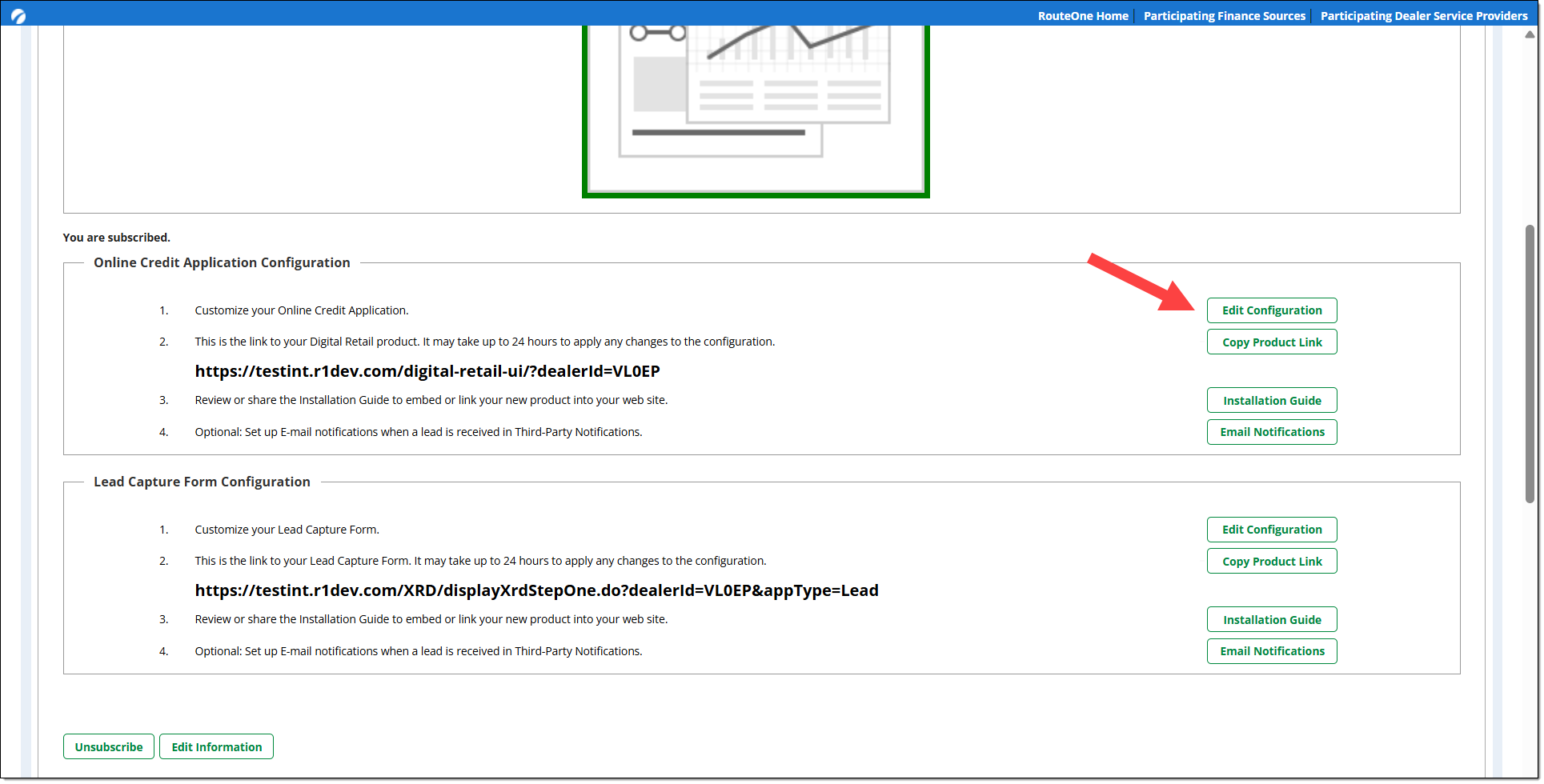Edit Configuration for Online Credit Application
The width and height of the screenshot is (1544, 784).
[1271, 310]
